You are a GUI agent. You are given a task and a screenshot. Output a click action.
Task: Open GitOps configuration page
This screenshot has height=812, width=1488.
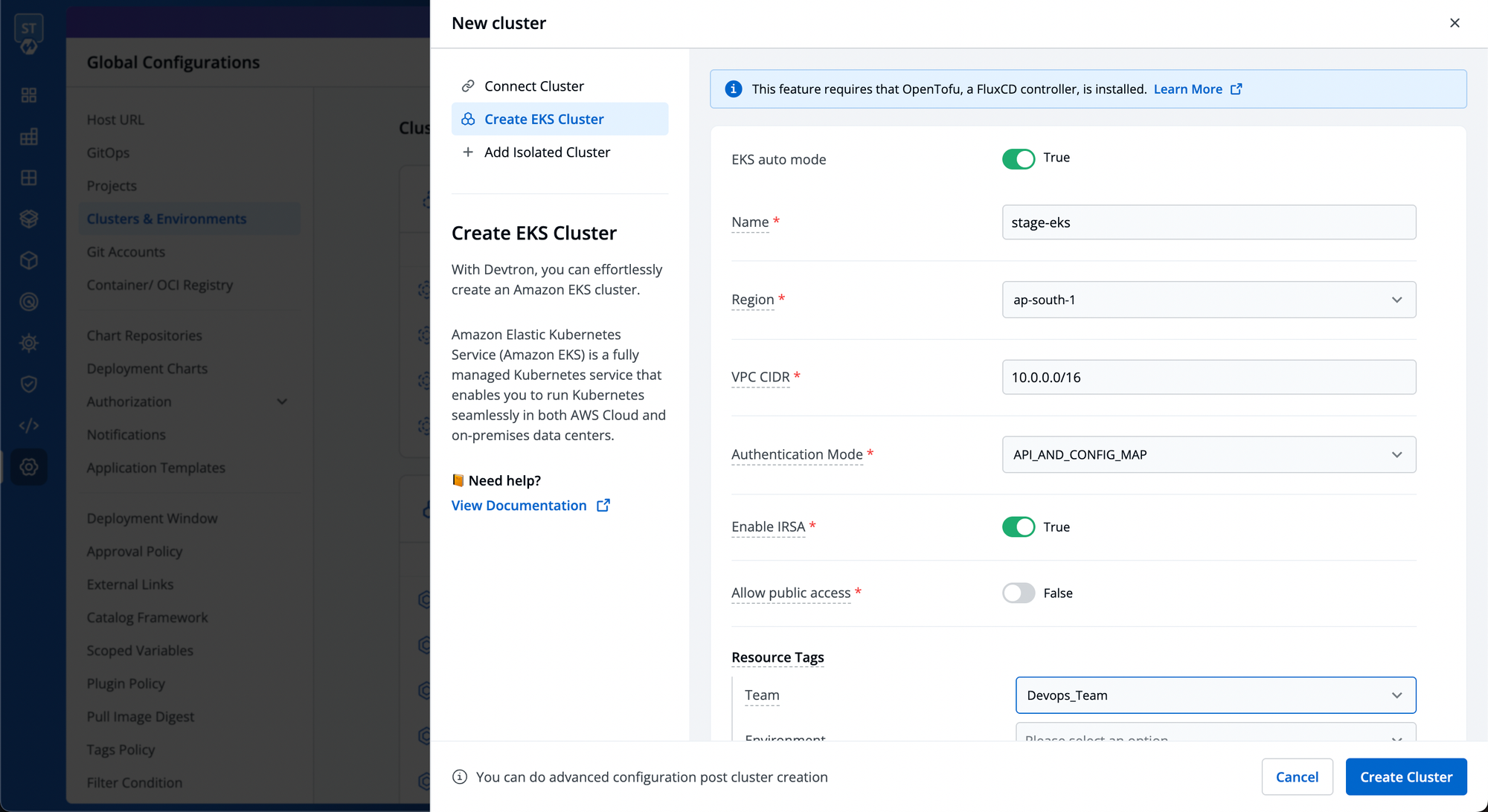coord(108,152)
